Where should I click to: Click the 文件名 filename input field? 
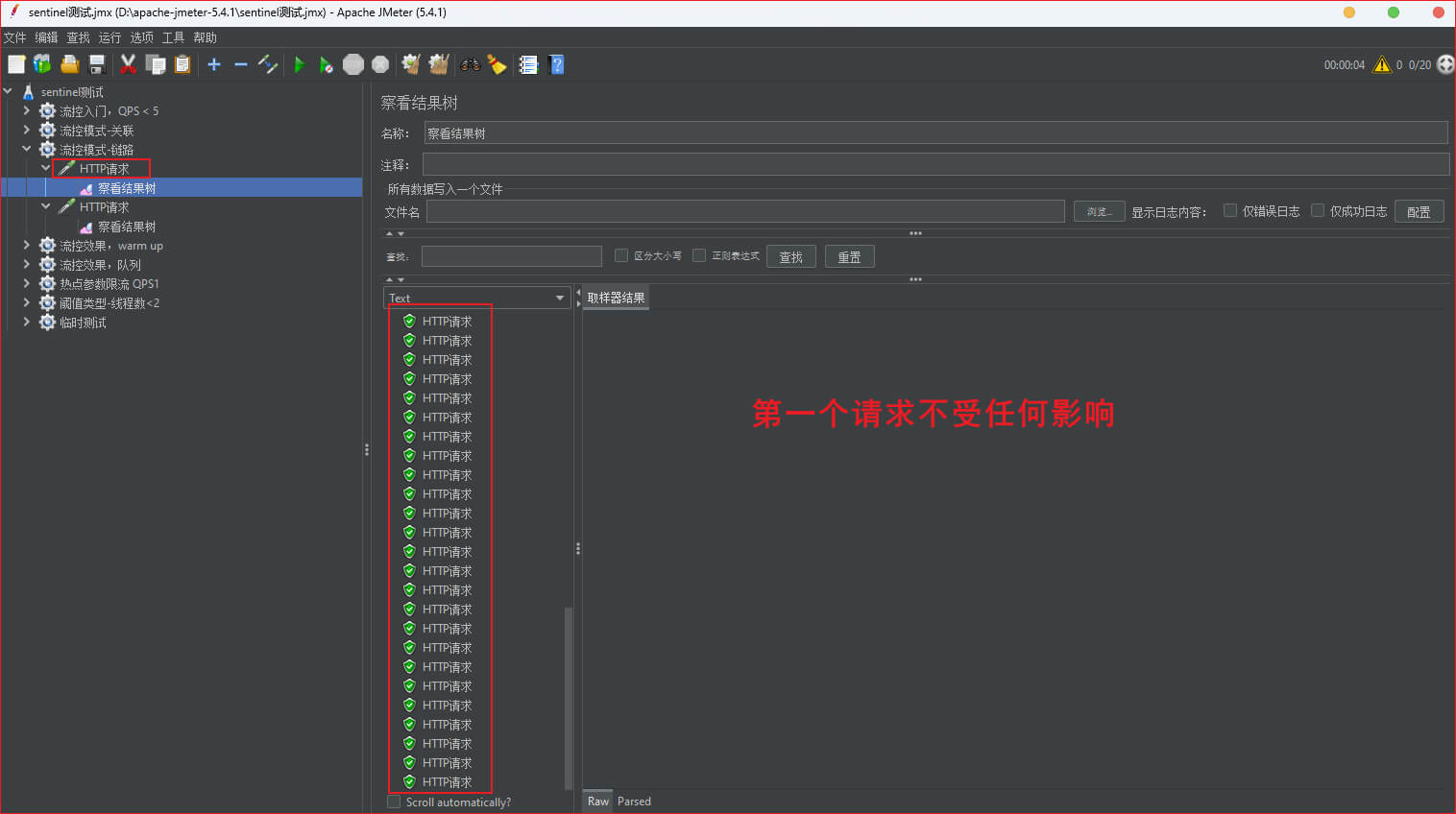tap(745, 211)
